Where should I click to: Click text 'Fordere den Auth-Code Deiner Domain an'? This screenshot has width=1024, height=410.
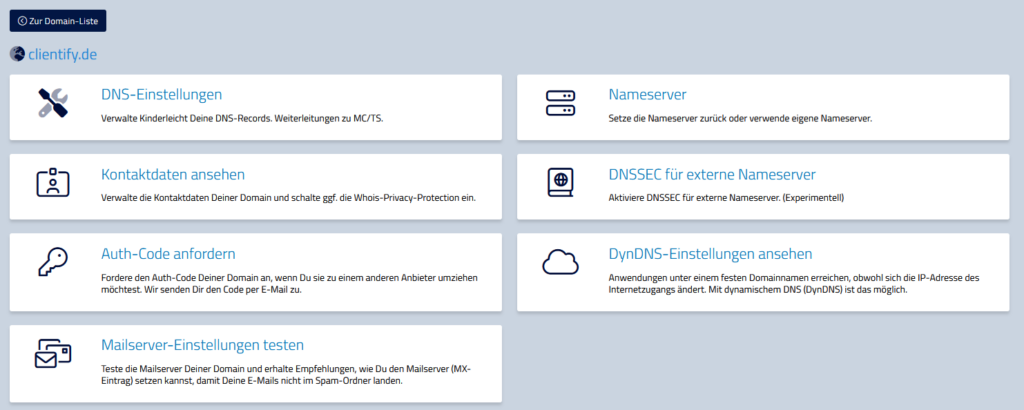coord(186,278)
